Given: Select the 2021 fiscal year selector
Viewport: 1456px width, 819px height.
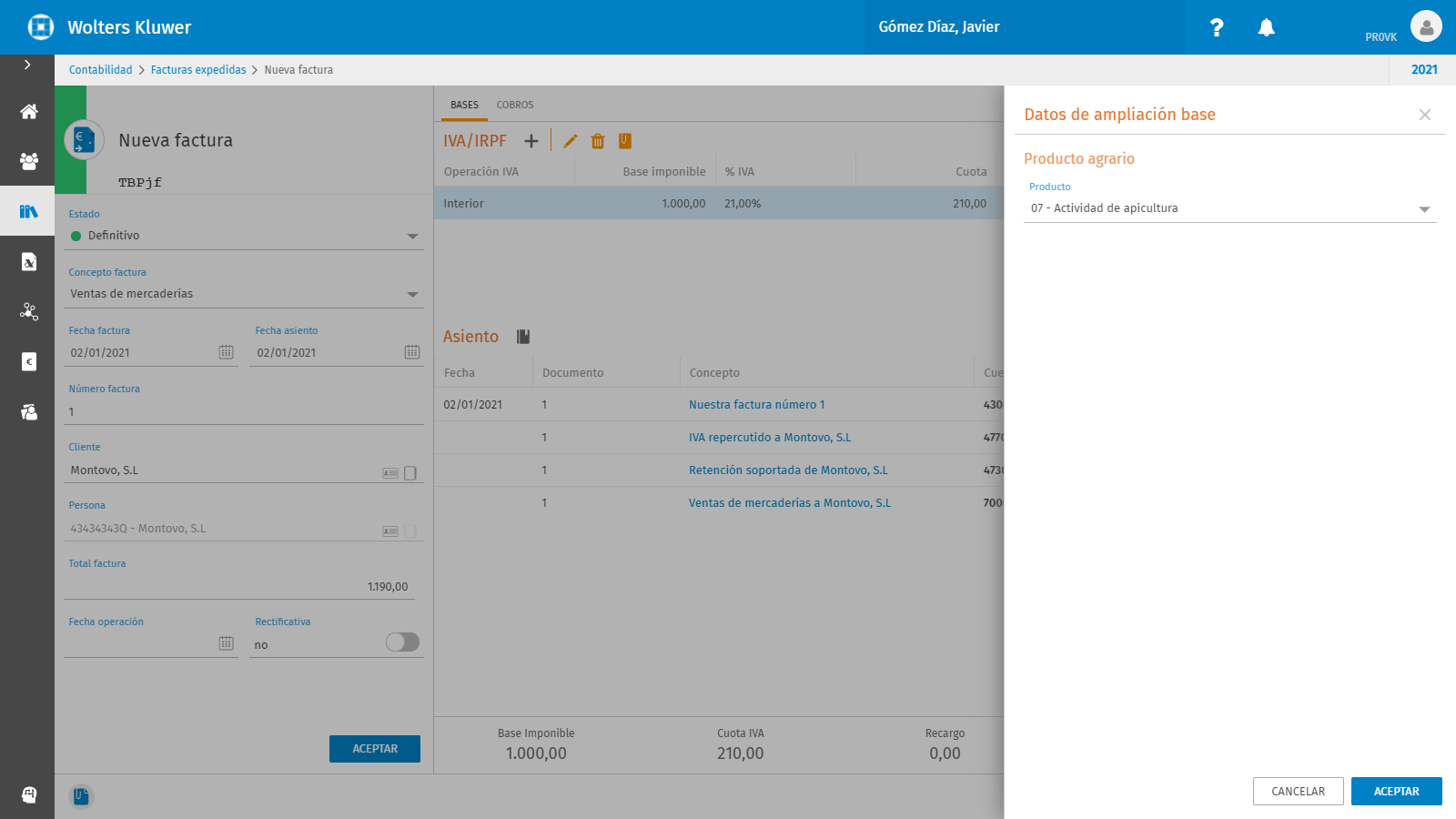Looking at the screenshot, I should tap(1424, 70).
